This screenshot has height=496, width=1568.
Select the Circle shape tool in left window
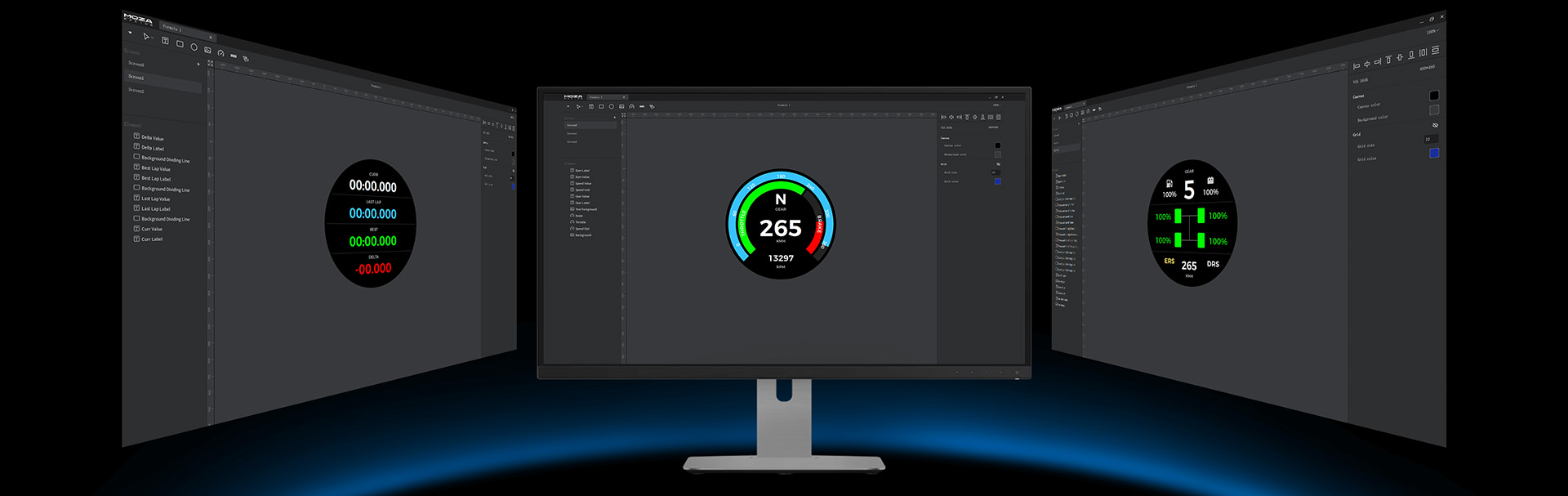click(194, 47)
